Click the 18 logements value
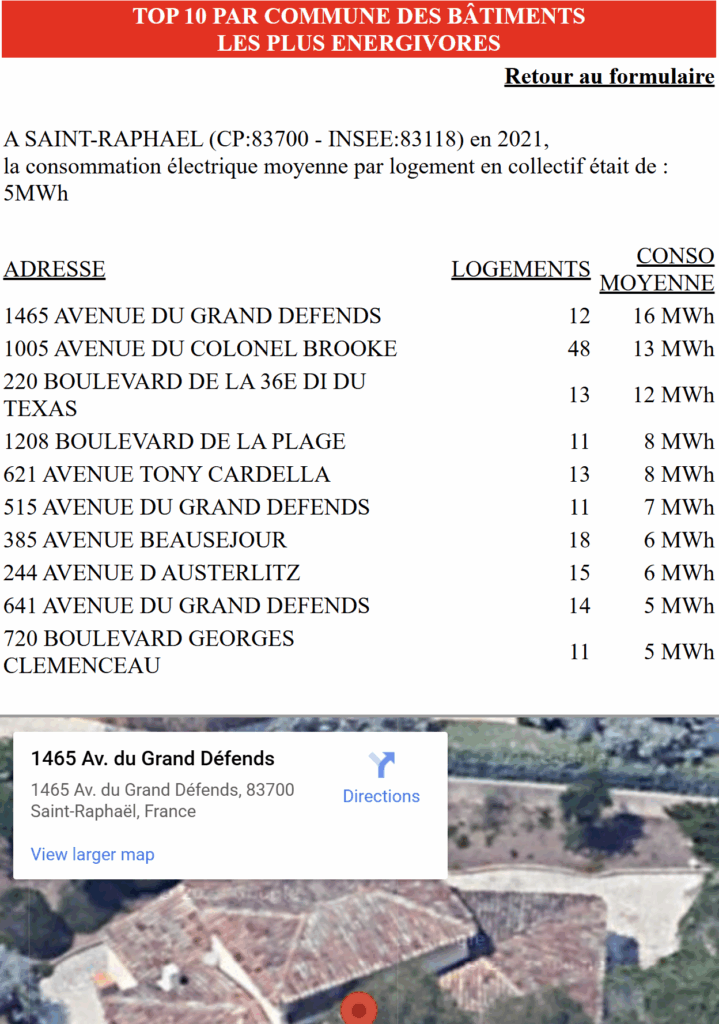This screenshot has width=719, height=1024. 579,539
